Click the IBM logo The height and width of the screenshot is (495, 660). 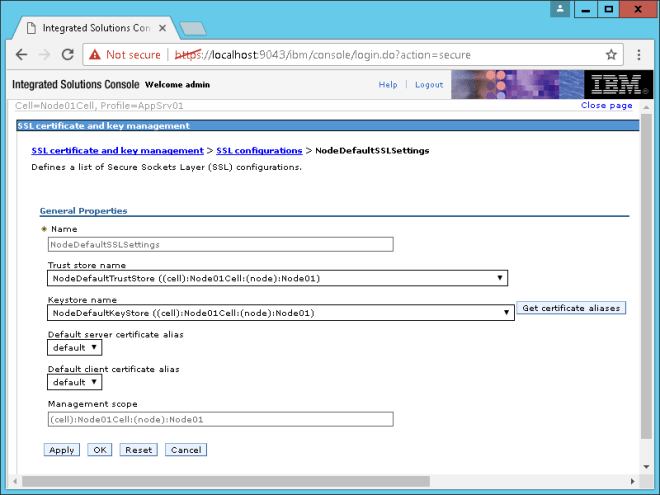[612, 85]
